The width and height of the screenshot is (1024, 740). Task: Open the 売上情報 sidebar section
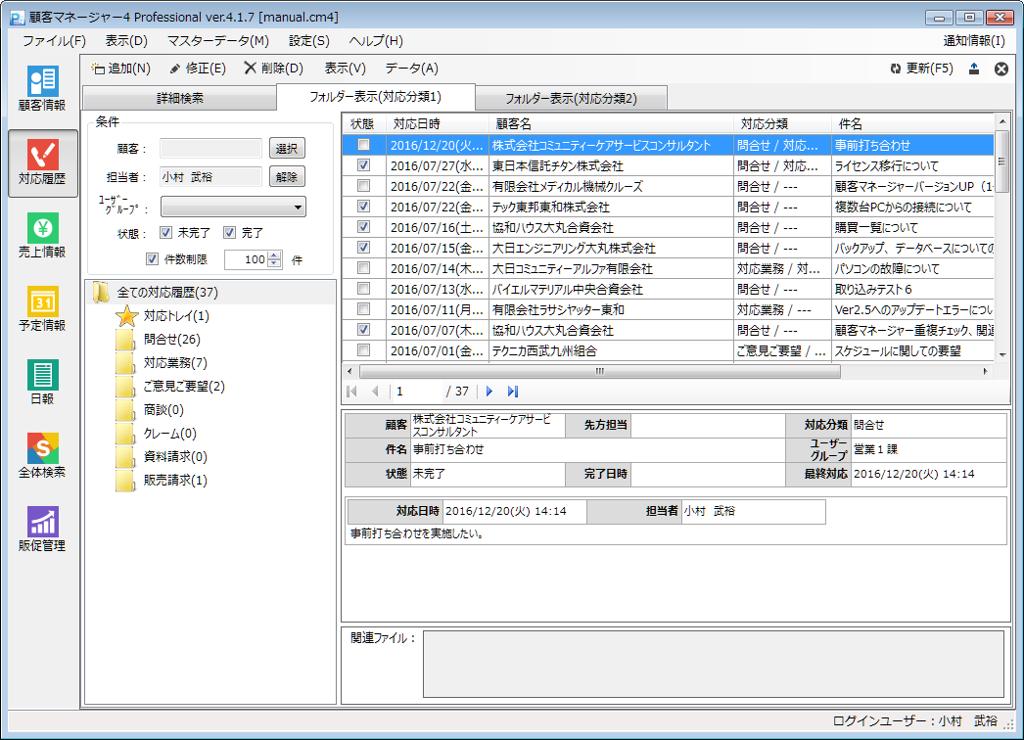[42, 236]
